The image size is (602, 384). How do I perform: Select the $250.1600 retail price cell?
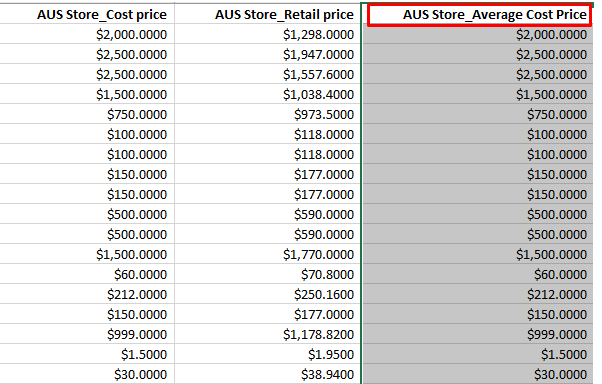[x=268, y=294]
